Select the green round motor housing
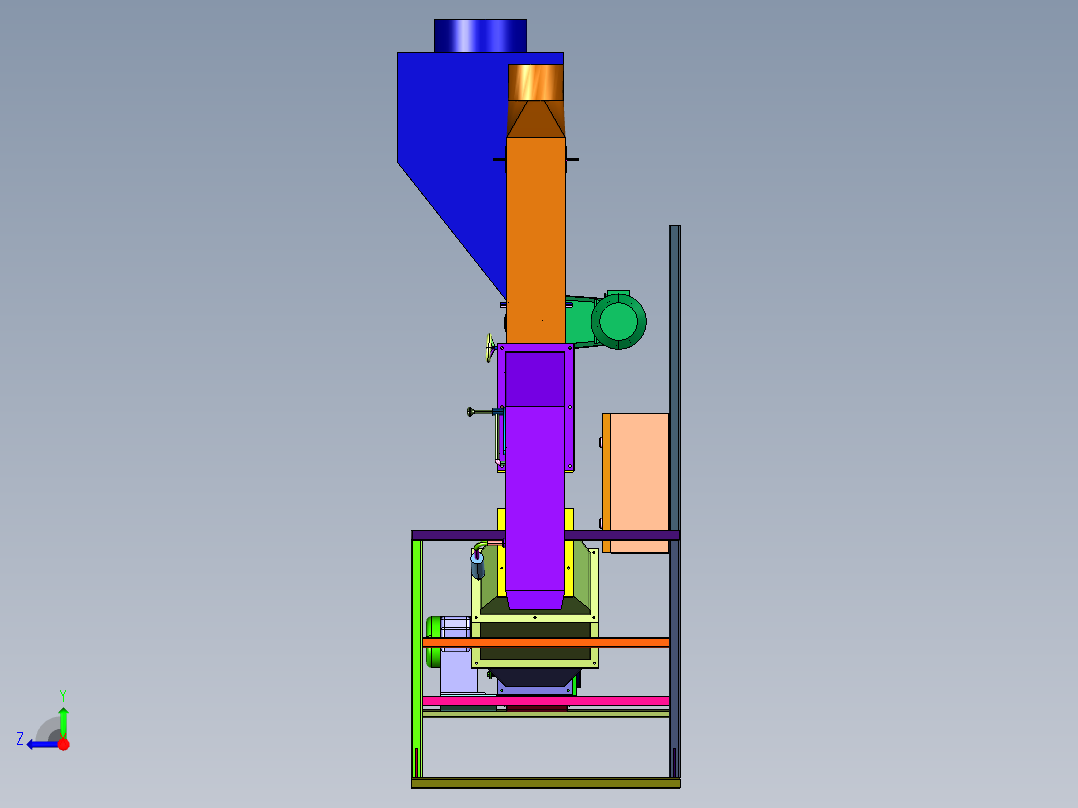 tap(619, 321)
